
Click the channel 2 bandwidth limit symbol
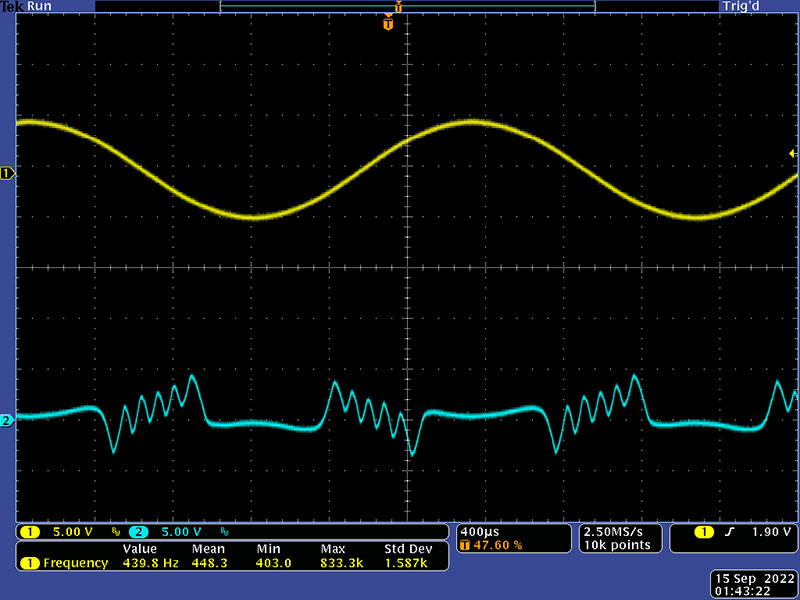(x=224, y=532)
